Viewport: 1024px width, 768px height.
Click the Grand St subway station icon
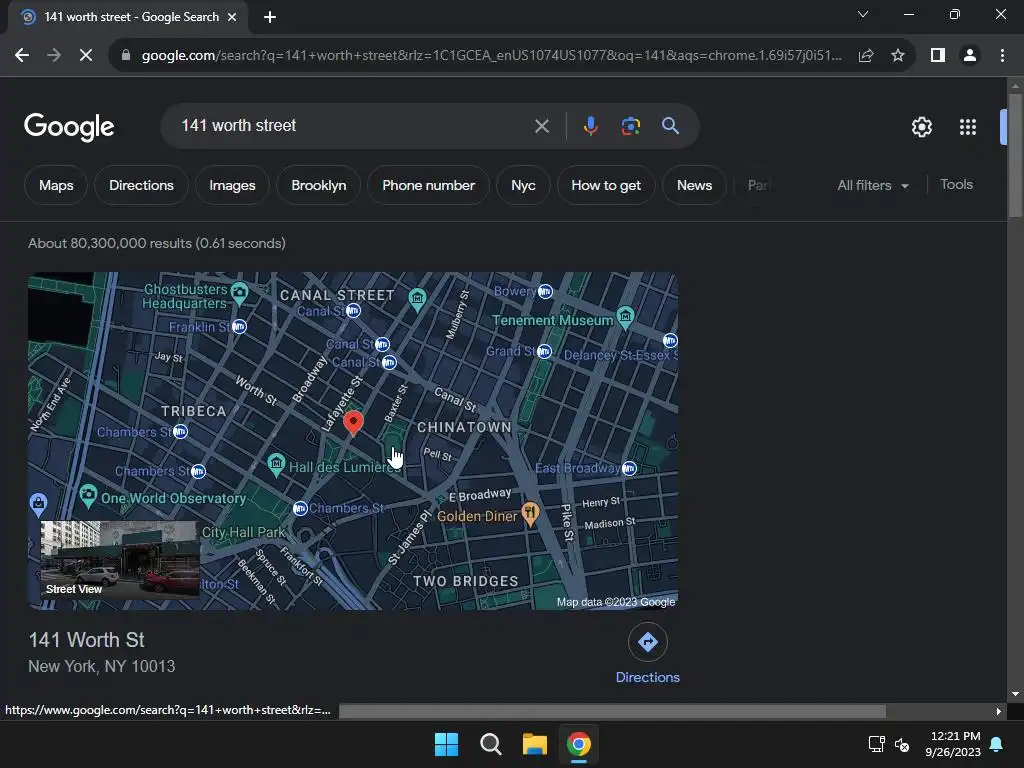[x=545, y=352]
